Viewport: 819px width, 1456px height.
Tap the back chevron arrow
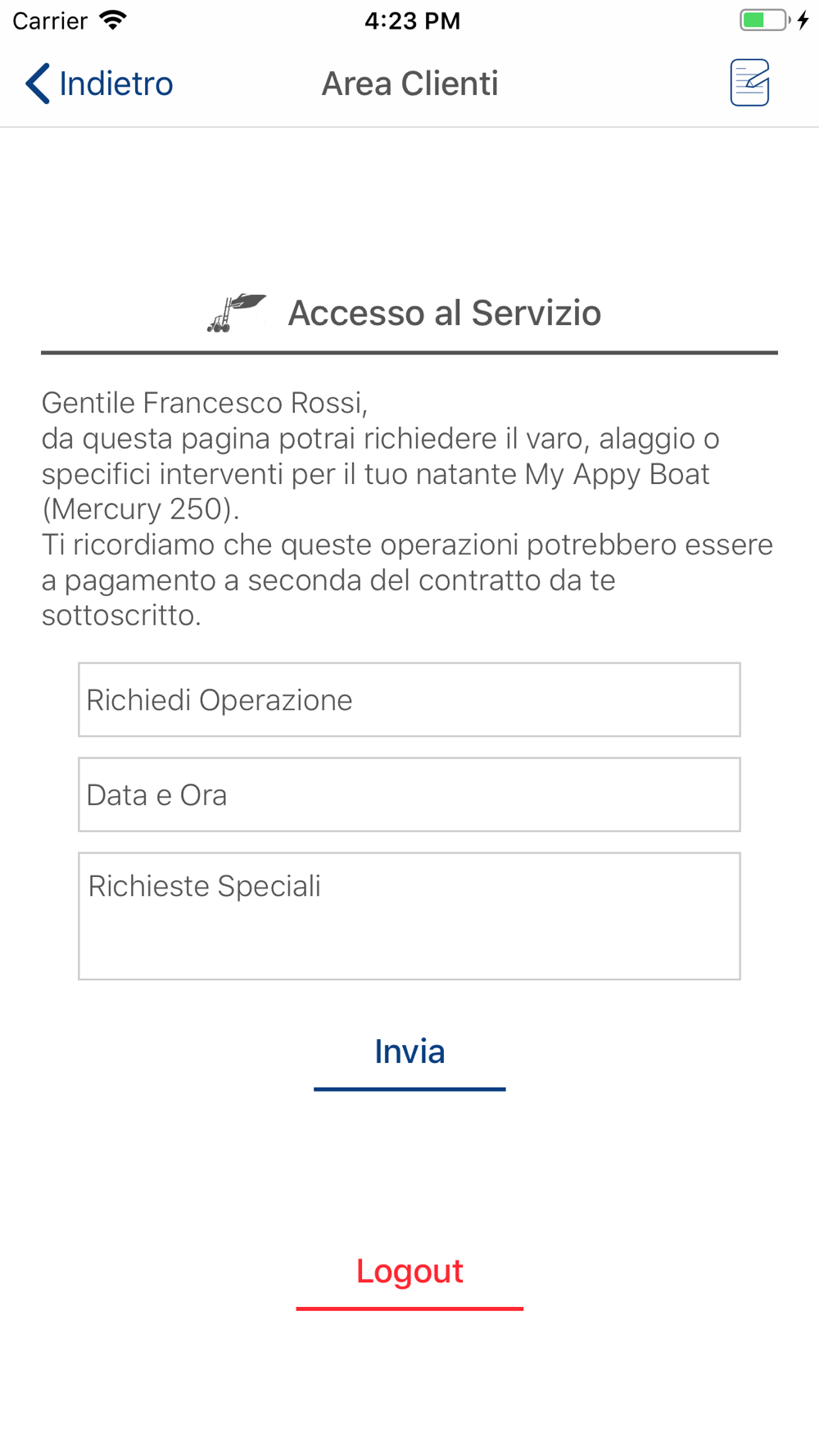pos(38,84)
